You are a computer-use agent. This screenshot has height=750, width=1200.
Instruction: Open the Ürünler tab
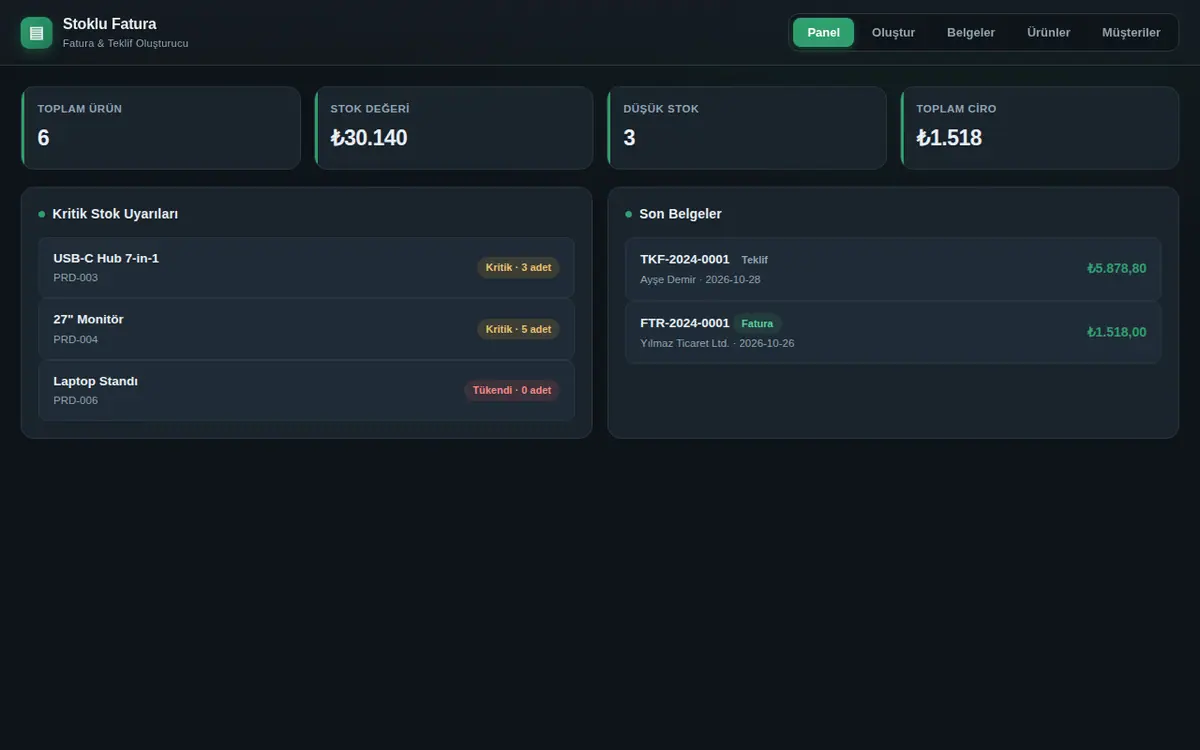1048,32
